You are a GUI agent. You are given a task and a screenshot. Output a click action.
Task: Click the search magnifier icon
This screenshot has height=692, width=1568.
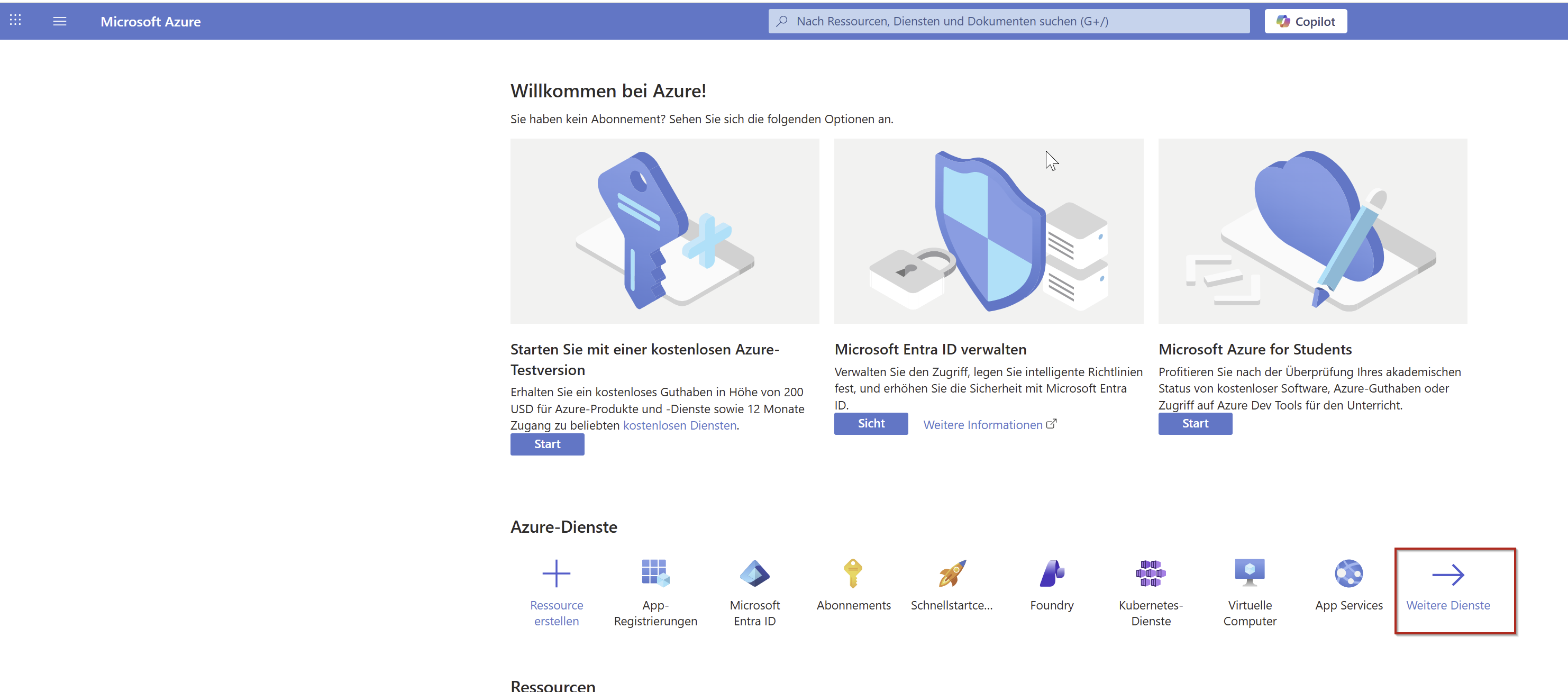[x=782, y=21]
